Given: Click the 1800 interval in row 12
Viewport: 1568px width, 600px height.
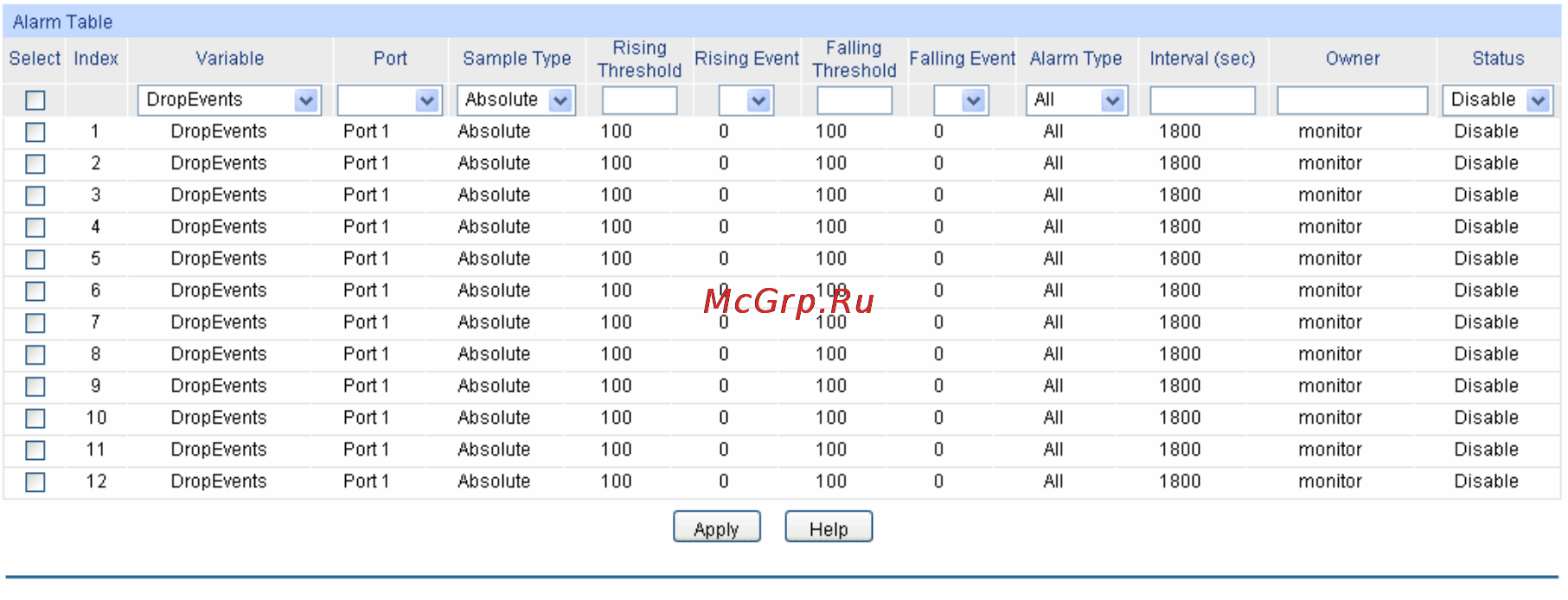Looking at the screenshot, I should (1180, 482).
